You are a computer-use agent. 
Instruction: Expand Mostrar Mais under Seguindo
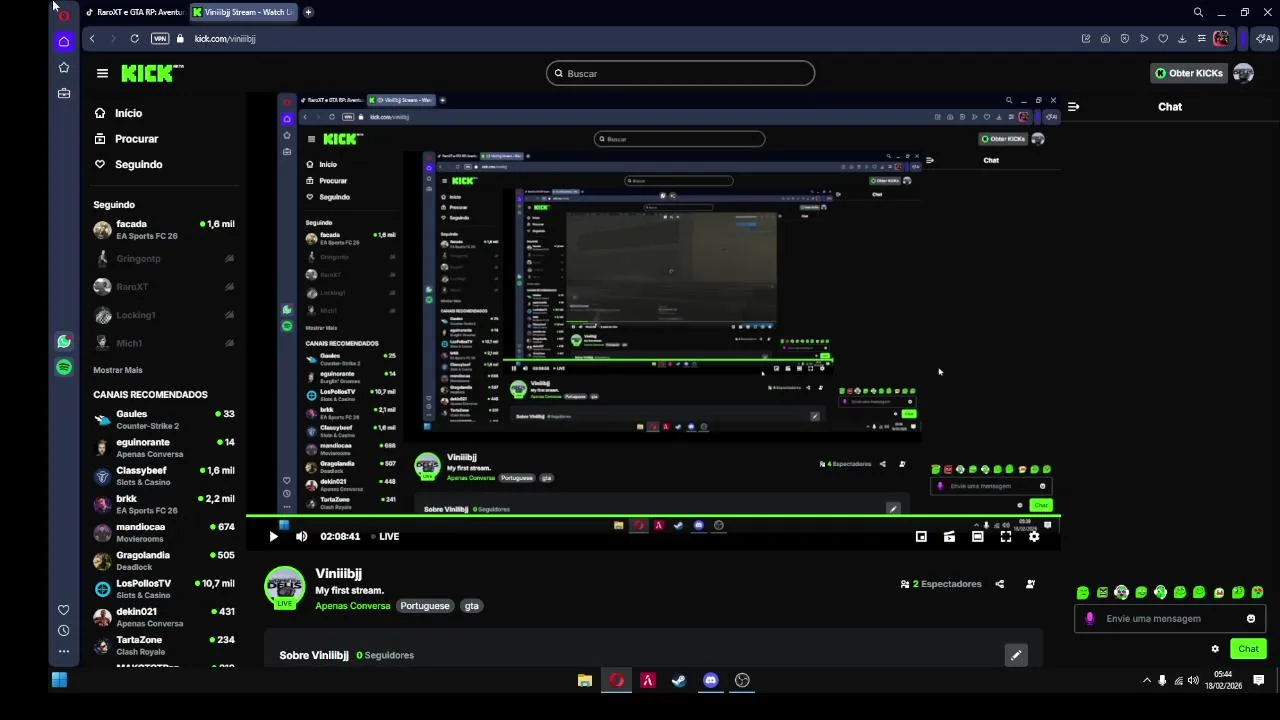click(118, 370)
